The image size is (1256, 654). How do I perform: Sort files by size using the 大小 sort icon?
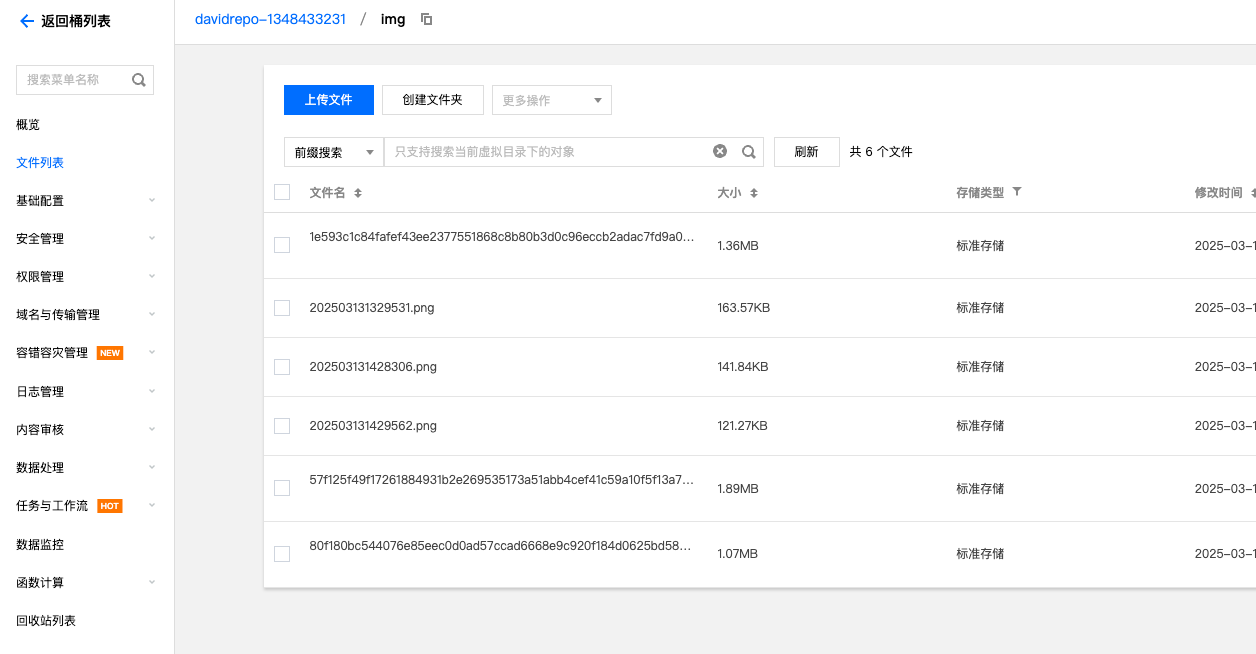click(754, 193)
